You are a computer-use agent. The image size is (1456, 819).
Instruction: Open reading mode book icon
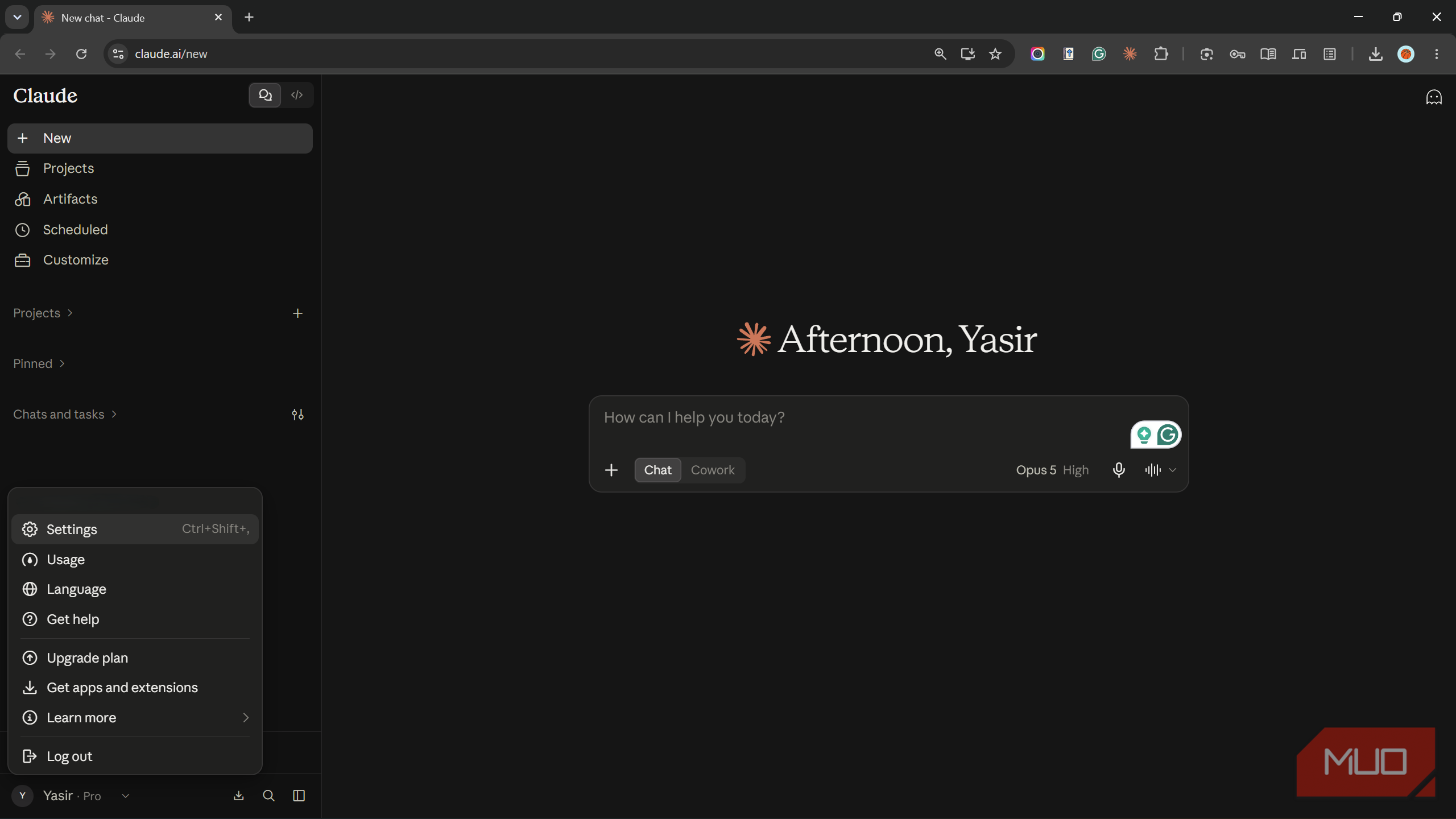click(1268, 54)
